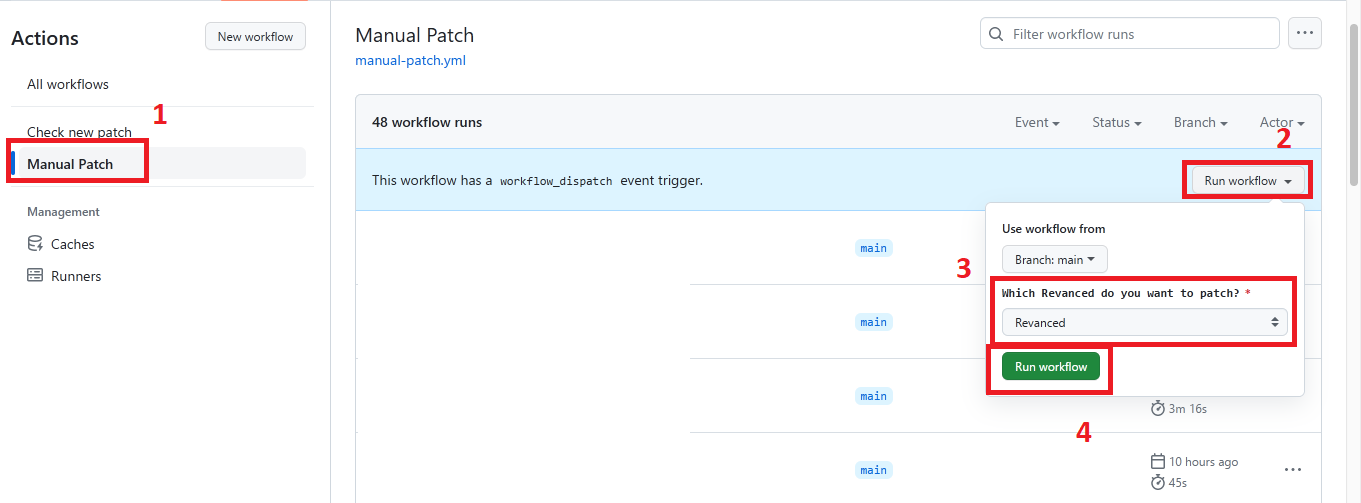Image resolution: width=1361 pixels, height=503 pixels.
Task: Select All workflows in the sidebar
Action: click(x=68, y=85)
